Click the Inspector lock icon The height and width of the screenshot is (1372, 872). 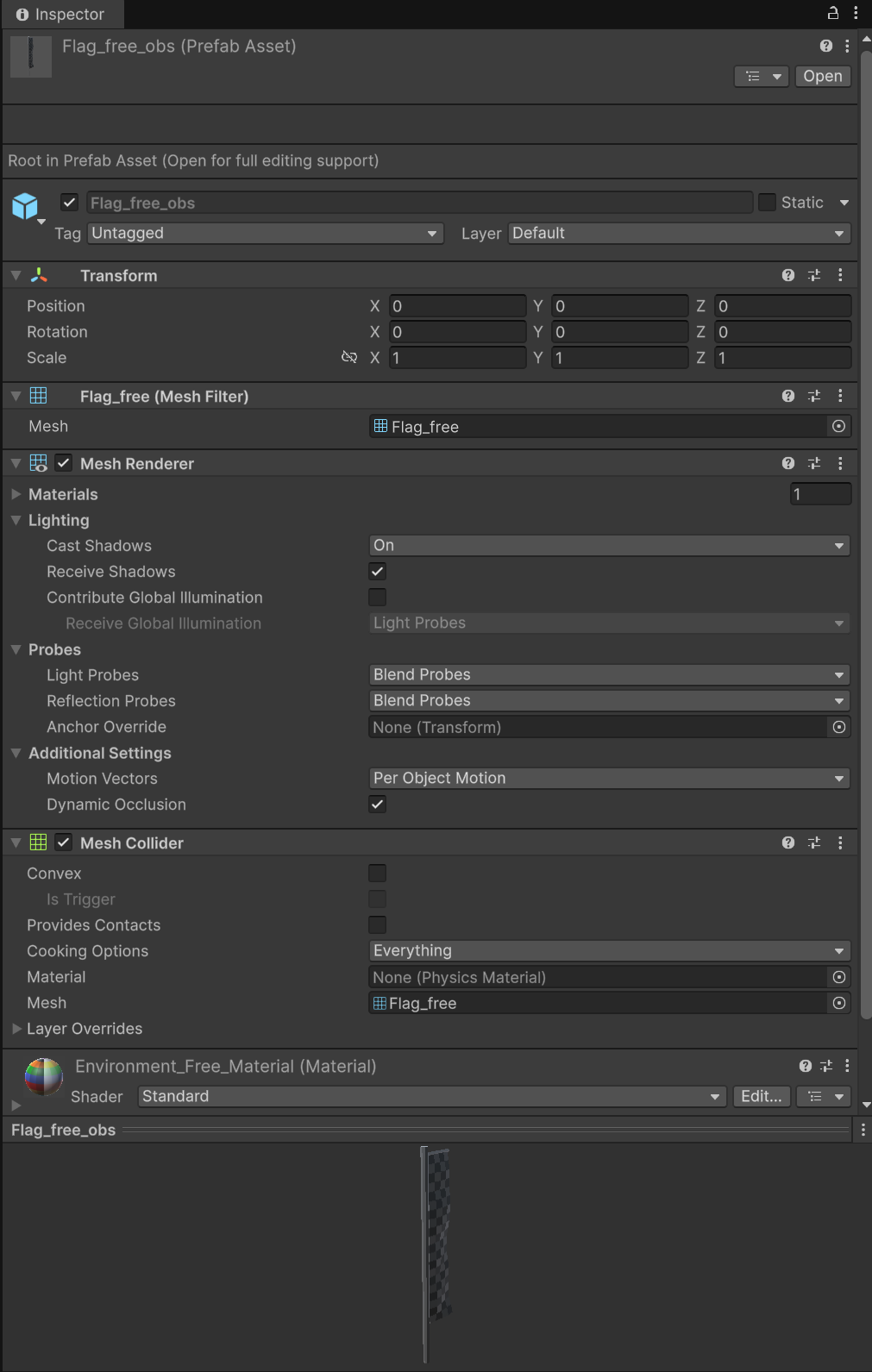click(x=832, y=13)
